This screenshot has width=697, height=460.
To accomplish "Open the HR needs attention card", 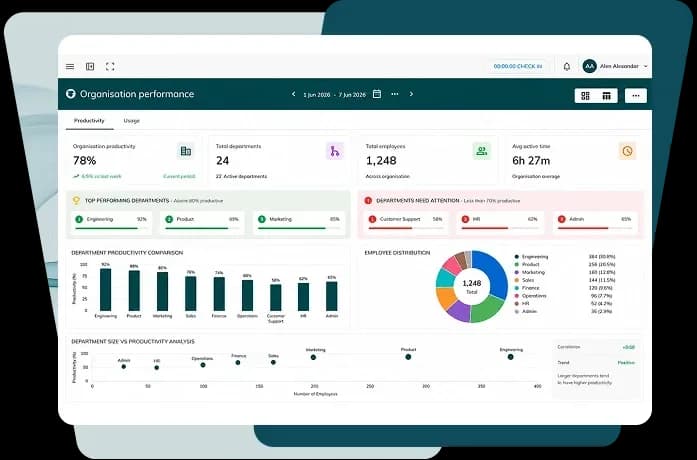I will tap(500, 223).
